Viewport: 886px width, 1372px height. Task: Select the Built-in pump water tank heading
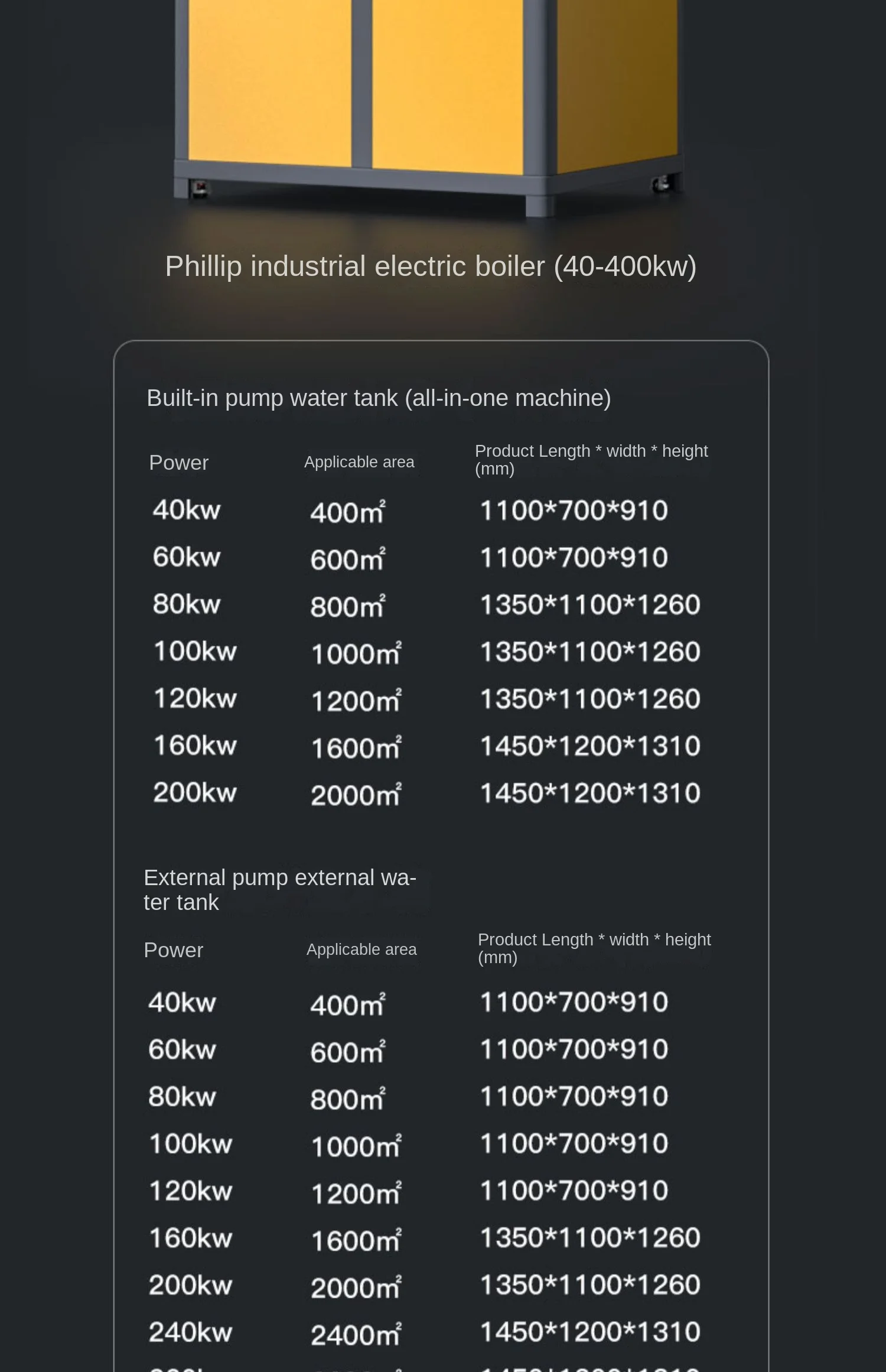[x=379, y=398]
